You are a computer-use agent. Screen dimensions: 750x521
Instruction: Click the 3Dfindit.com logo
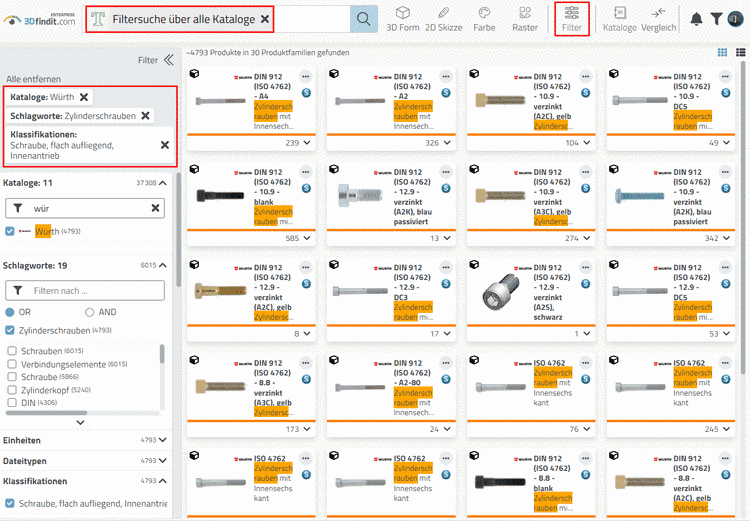click(x=40, y=20)
